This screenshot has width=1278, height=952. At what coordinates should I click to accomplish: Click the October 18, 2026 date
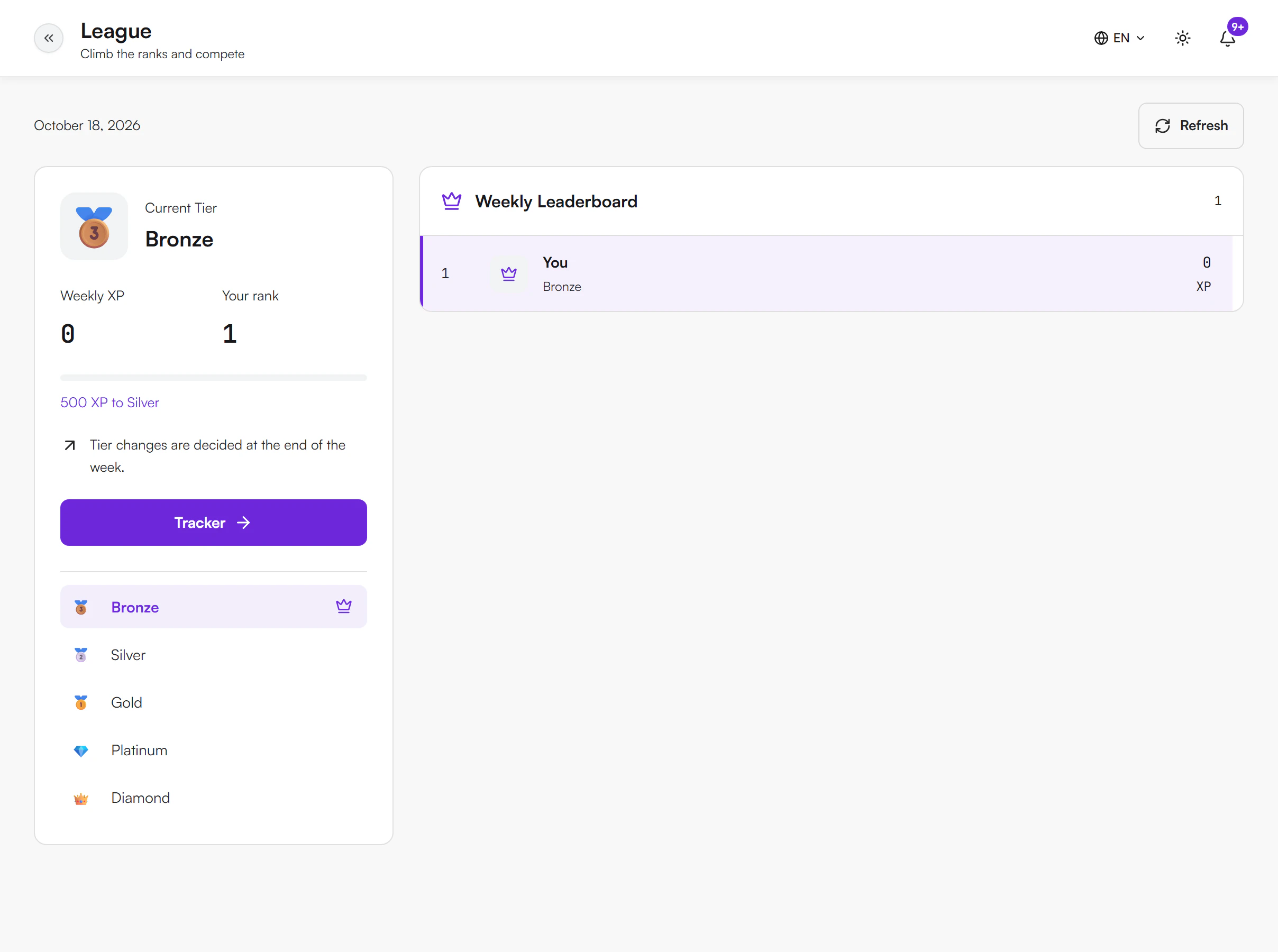coord(87,125)
